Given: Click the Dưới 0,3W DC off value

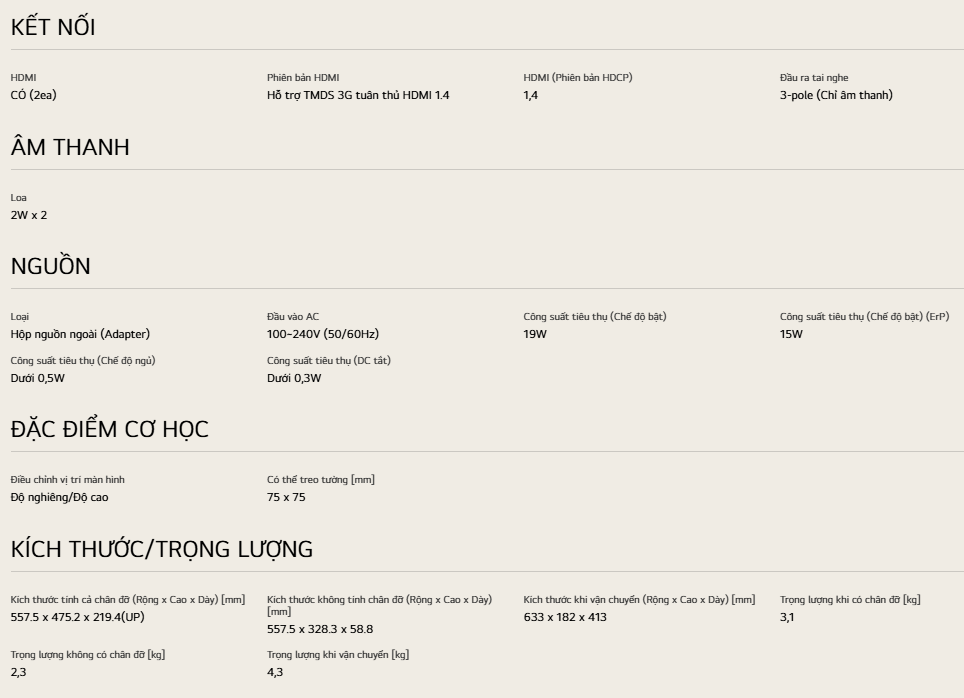Looking at the screenshot, I should pyautogui.click(x=294, y=378).
